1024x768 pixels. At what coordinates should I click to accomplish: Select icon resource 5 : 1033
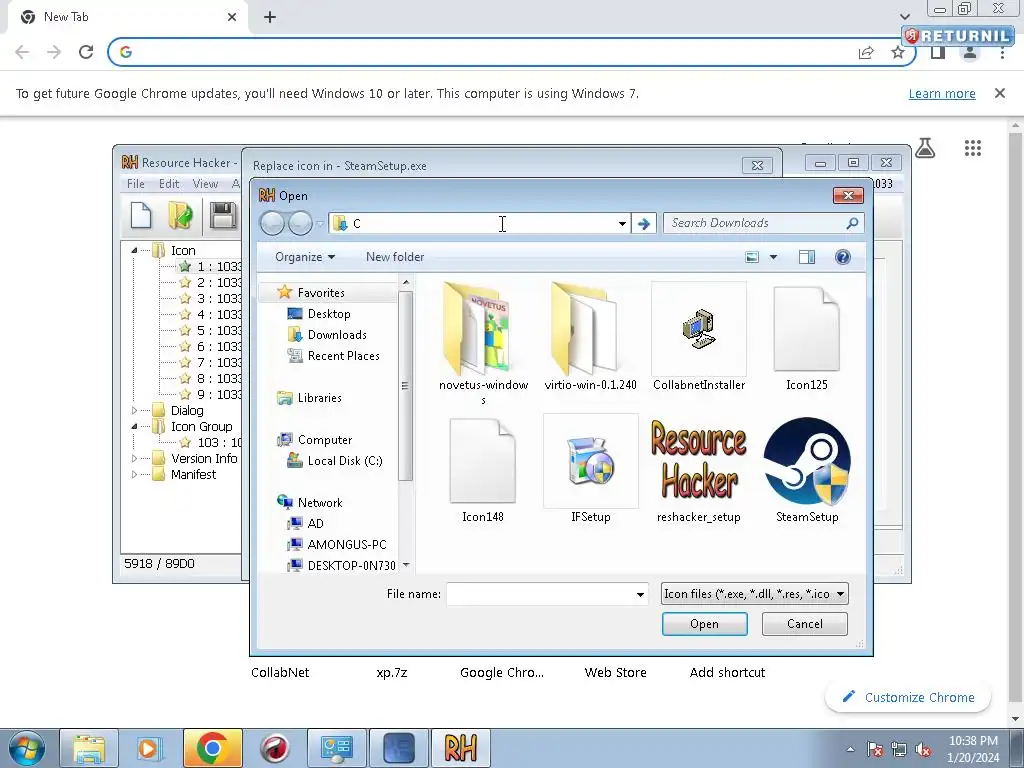coord(210,330)
